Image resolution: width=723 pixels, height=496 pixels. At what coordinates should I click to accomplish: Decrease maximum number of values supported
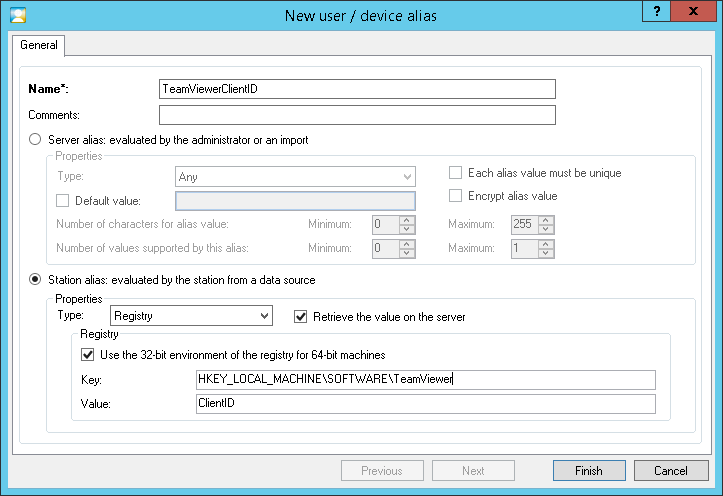coord(545,253)
